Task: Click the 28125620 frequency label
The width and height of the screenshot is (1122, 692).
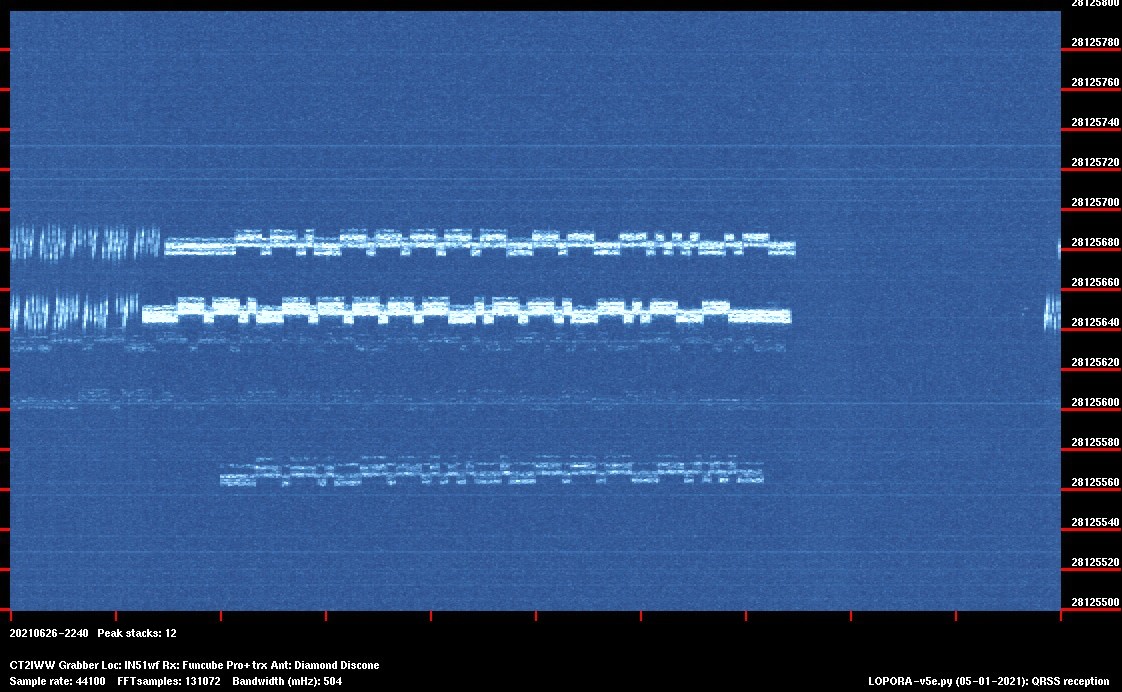Action: [x=1095, y=363]
